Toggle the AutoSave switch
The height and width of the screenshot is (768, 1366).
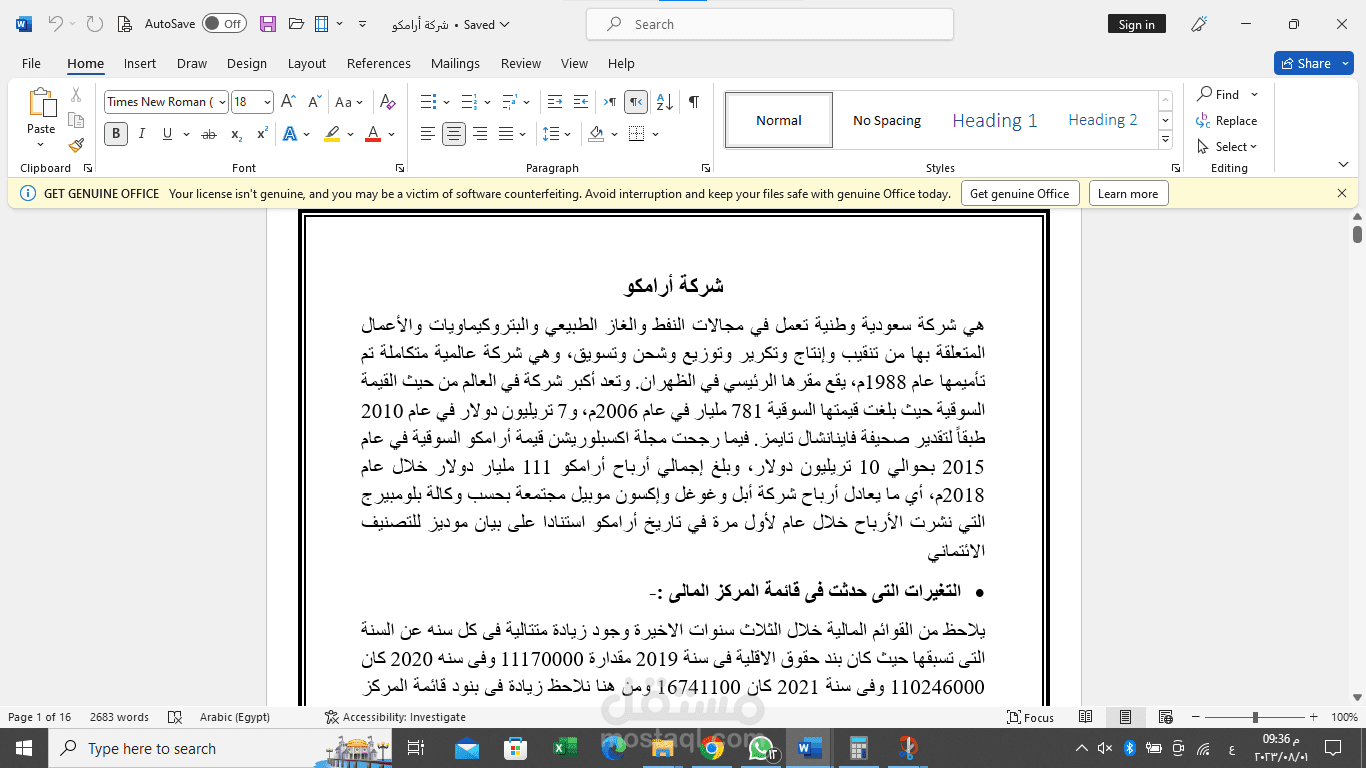point(224,24)
